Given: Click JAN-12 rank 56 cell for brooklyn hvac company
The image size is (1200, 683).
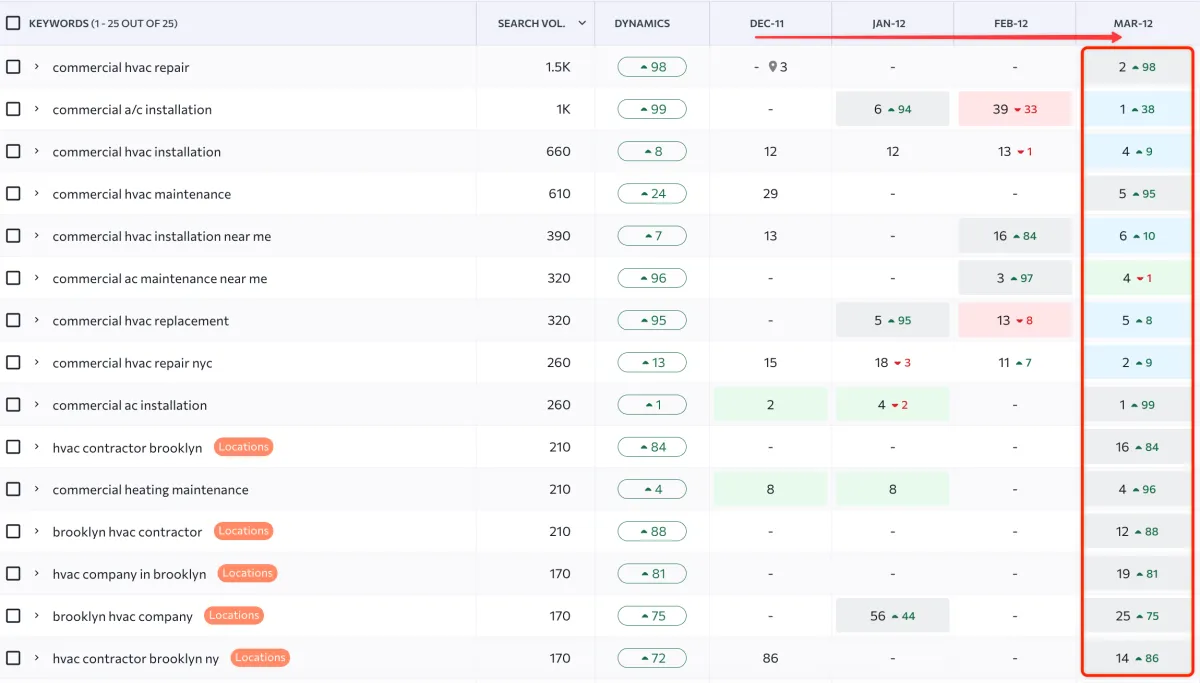Looking at the screenshot, I should (892, 616).
